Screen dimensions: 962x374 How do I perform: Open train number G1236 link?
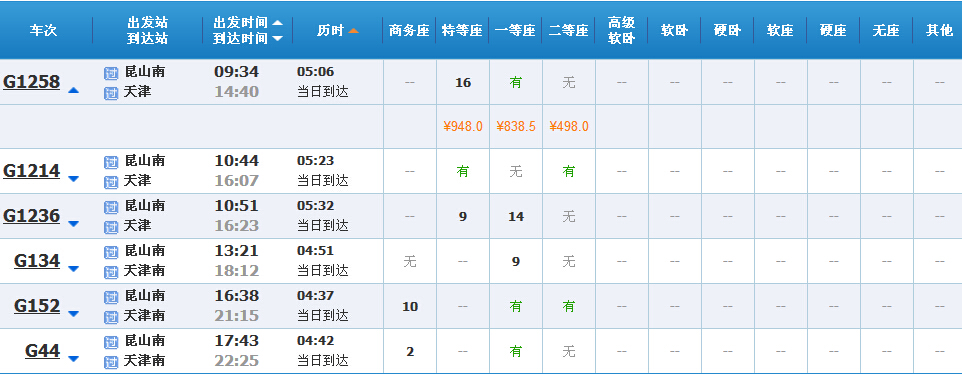click(x=31, y=216)
